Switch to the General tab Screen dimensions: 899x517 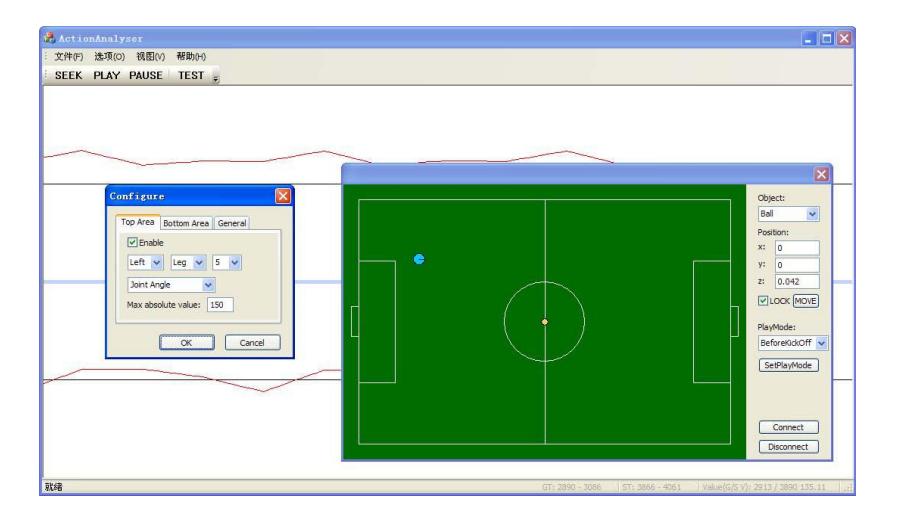point(232,224)
